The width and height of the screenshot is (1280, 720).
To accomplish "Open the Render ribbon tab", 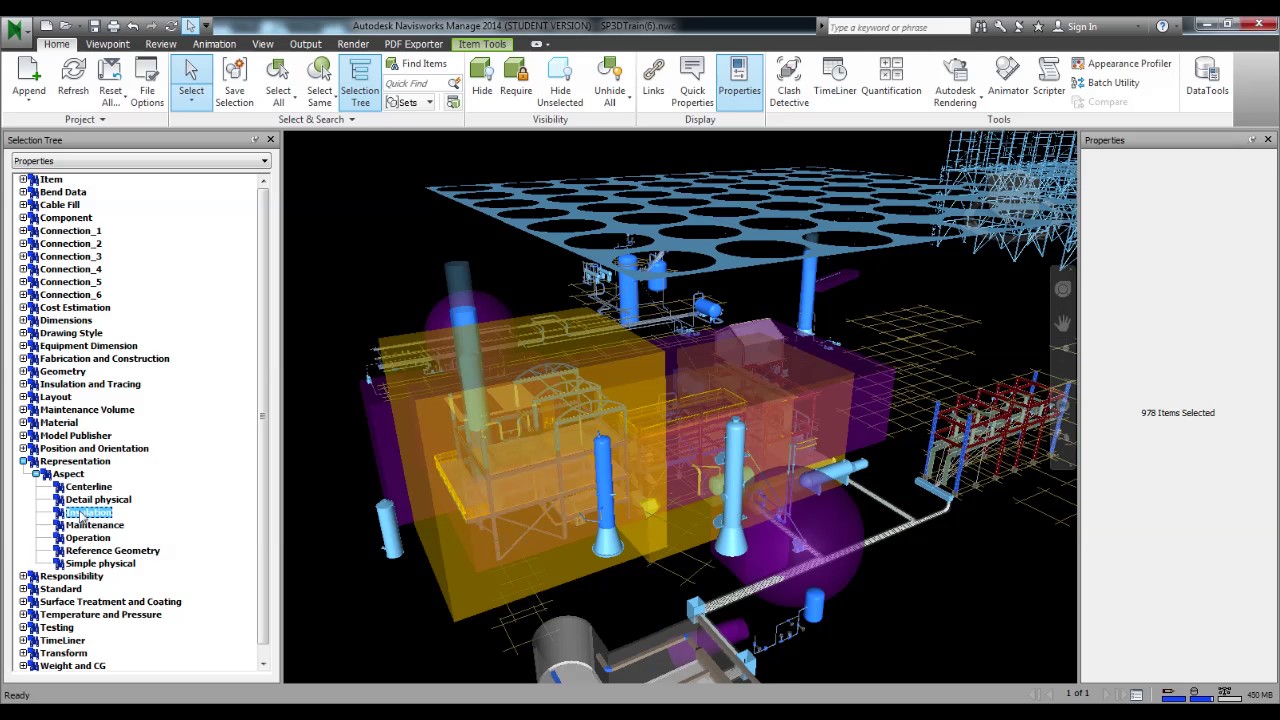I will coord(353,44).
